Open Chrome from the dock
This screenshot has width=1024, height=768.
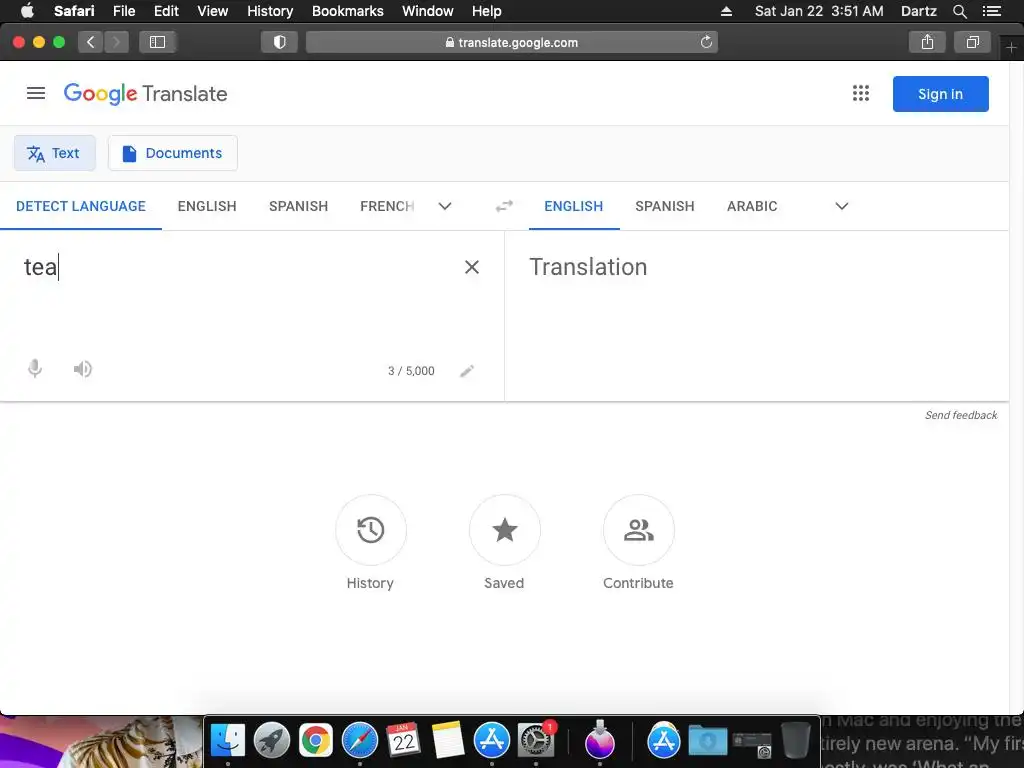315,741
